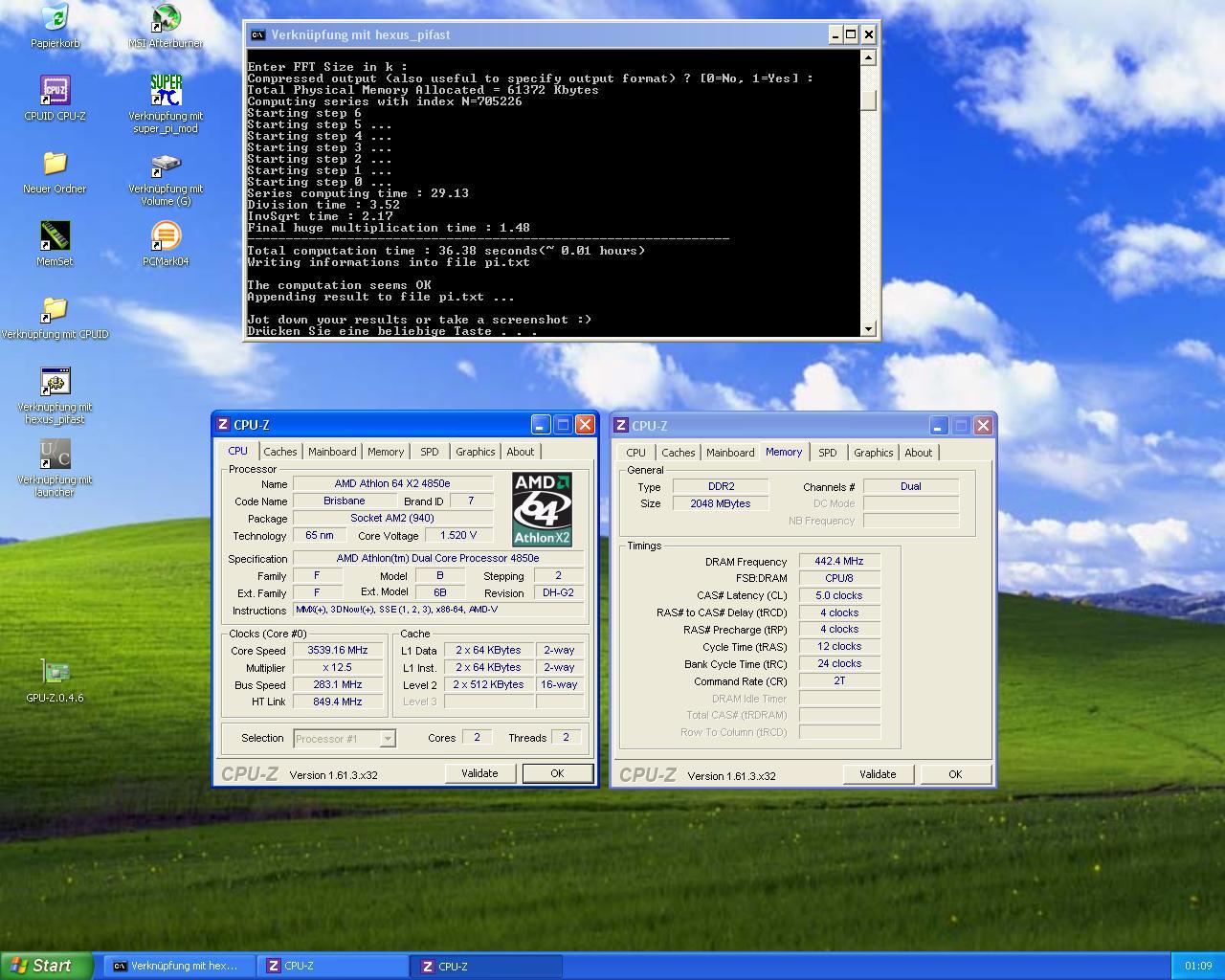The height and width of the screenshot is (980, 1225).
Task: Minimize the Memory tab CPU-Z window
Action: tap(939, 426)
